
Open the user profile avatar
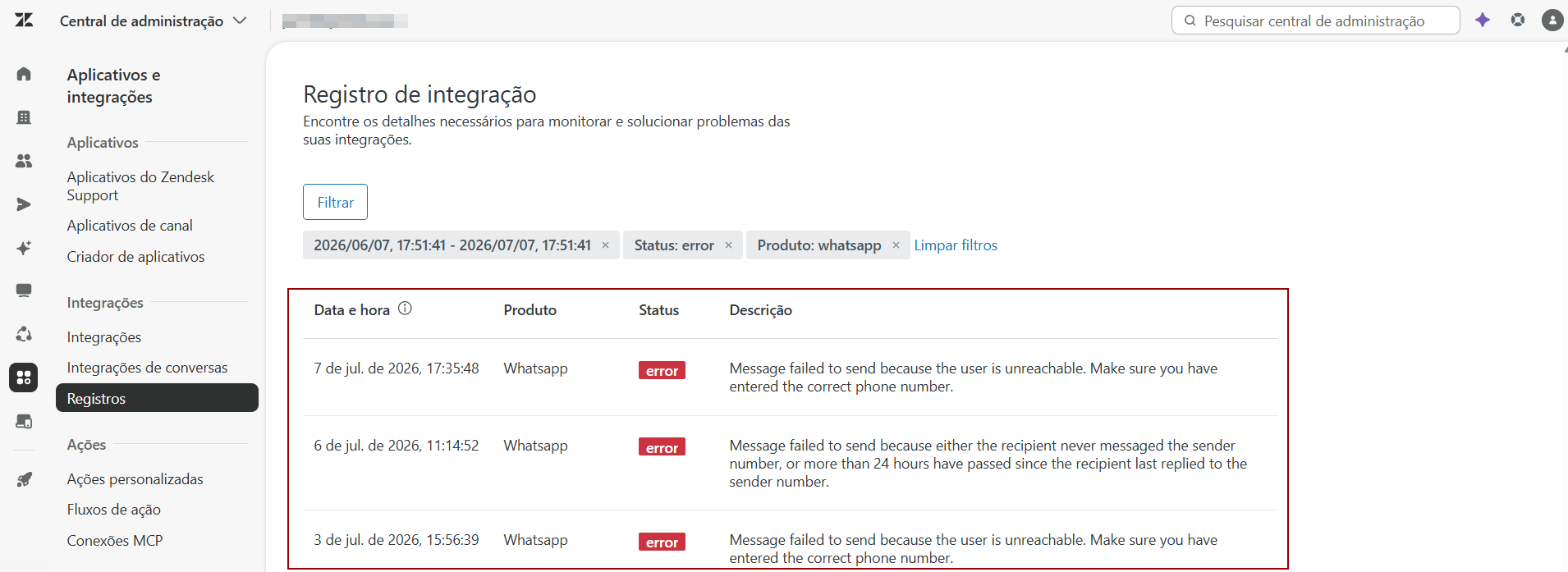click(x=1552, y=20)
